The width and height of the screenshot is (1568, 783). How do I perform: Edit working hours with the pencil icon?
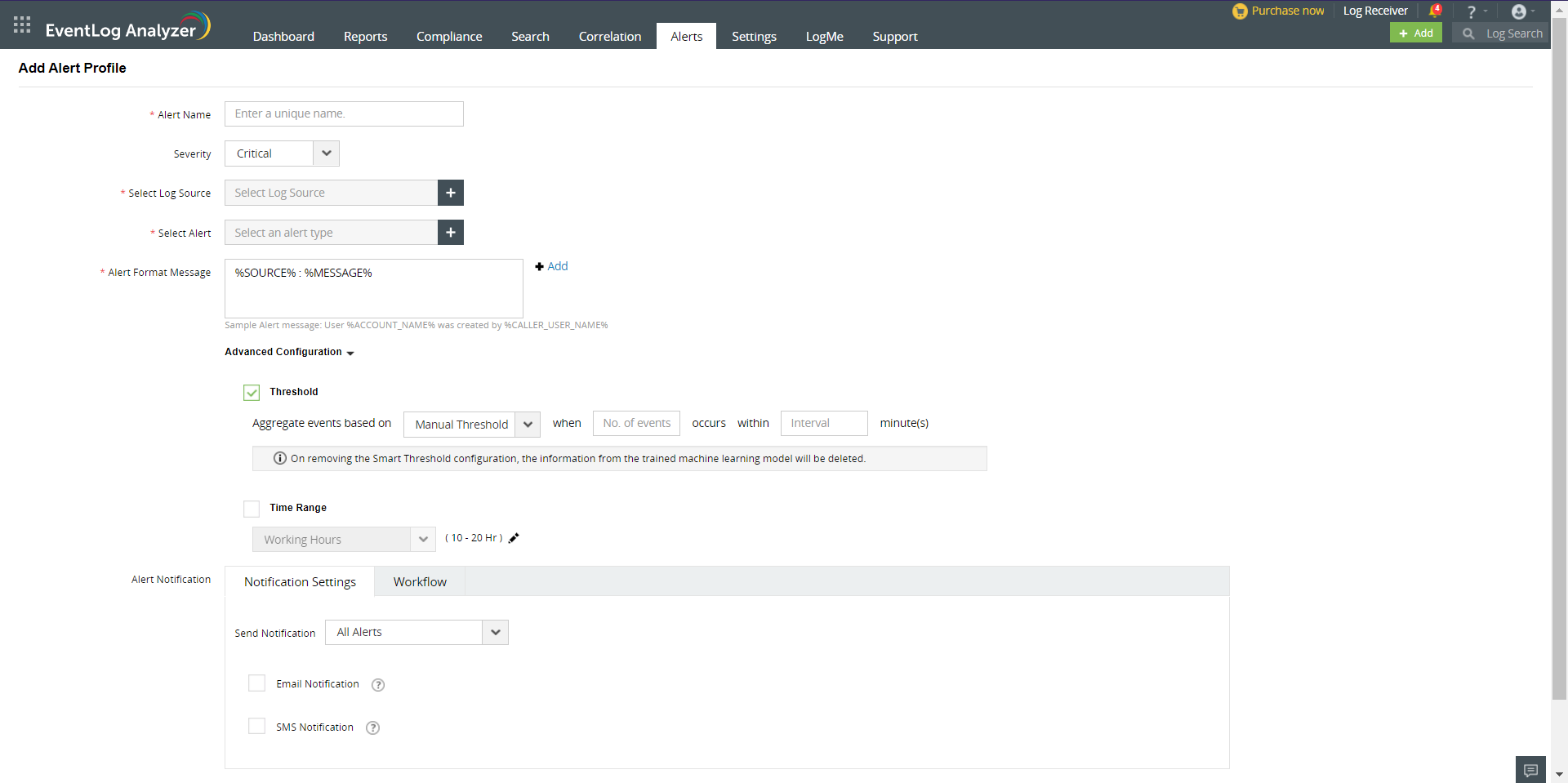tap(514, 538)
